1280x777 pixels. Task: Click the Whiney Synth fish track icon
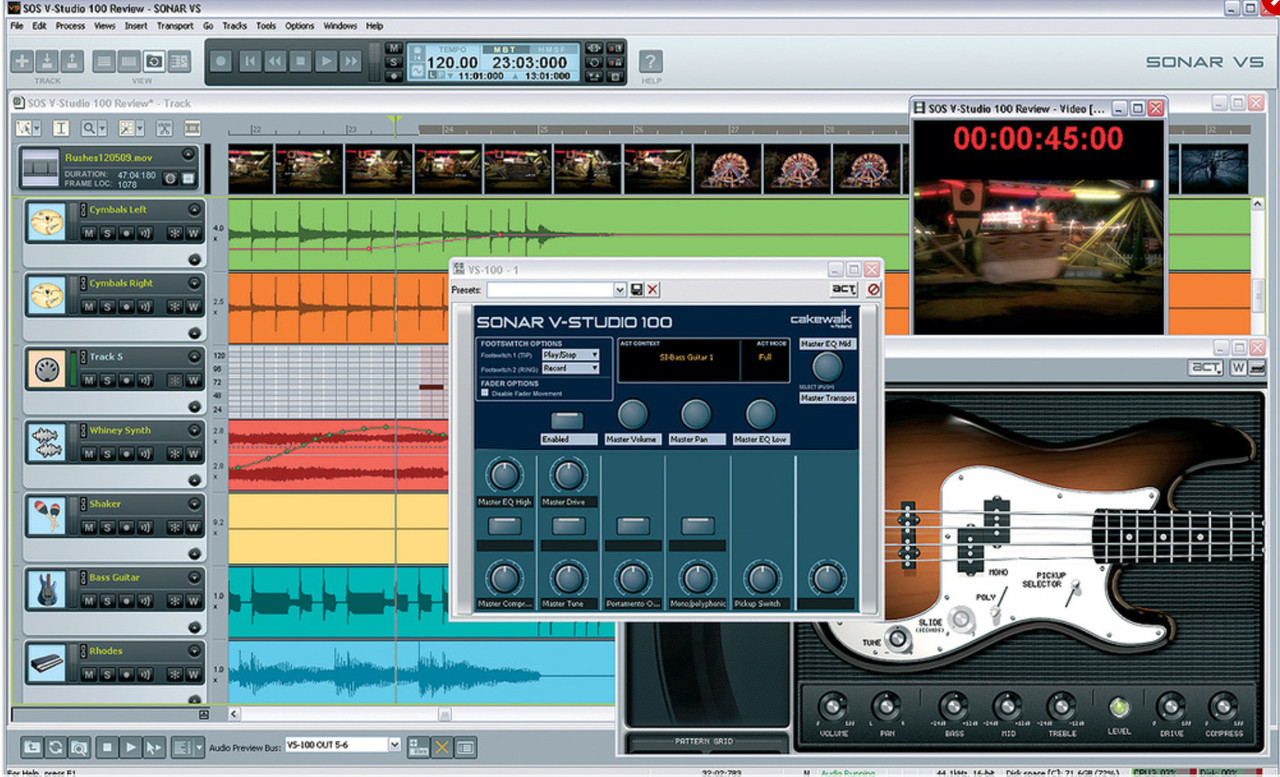(x=46, y=444)
